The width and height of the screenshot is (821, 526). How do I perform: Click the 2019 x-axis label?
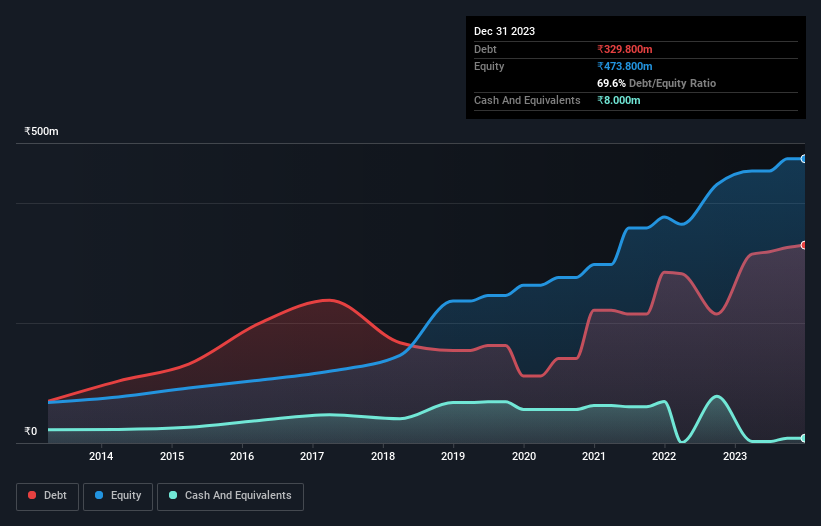453,456
